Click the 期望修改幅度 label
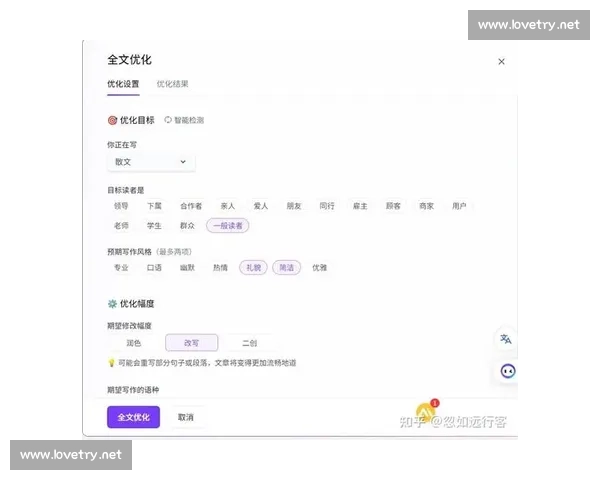 pyautogui.click(x=129, y=326)
